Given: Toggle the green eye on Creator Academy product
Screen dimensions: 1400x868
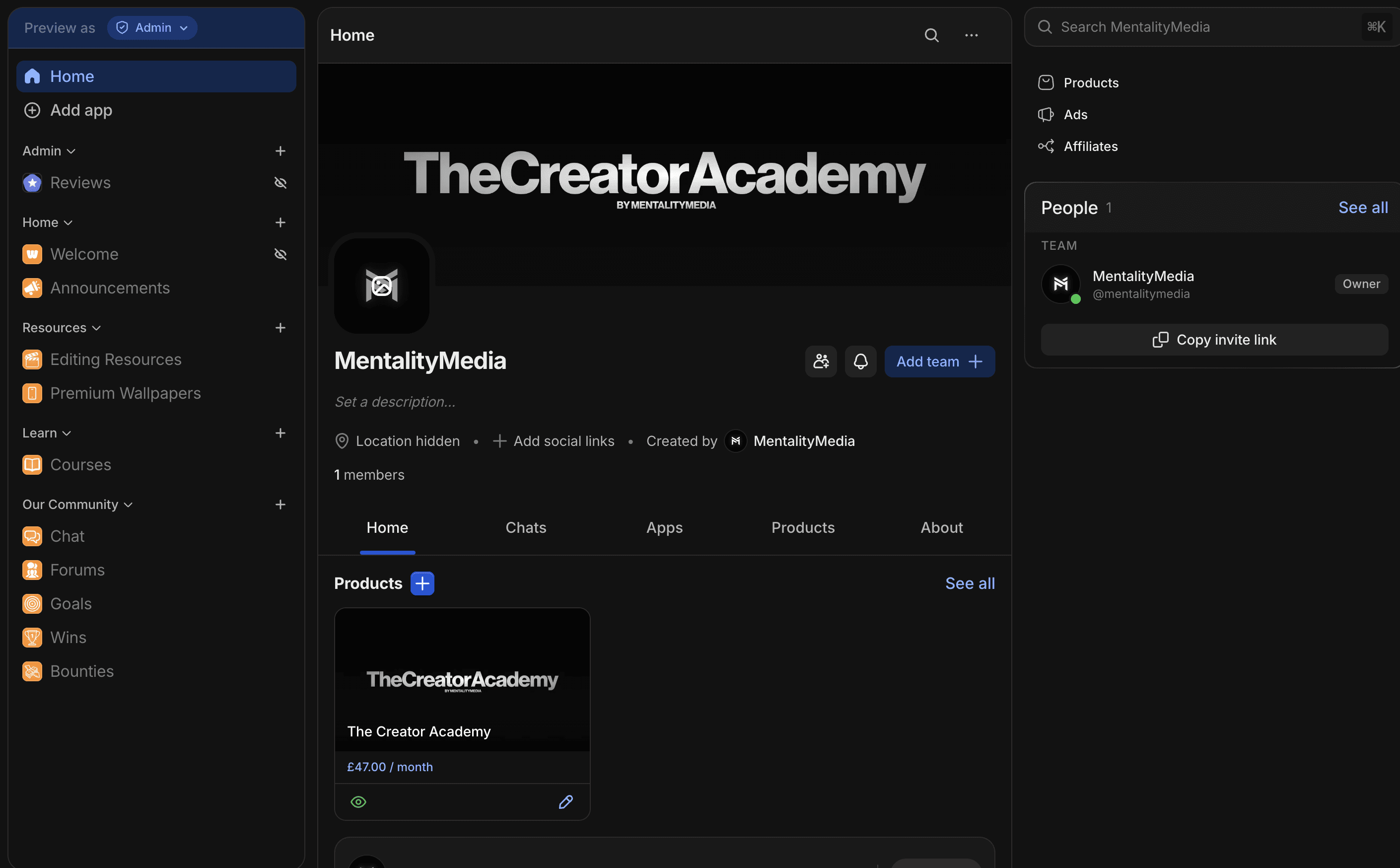Looking at the screenshot, I should tap(358, 801).
